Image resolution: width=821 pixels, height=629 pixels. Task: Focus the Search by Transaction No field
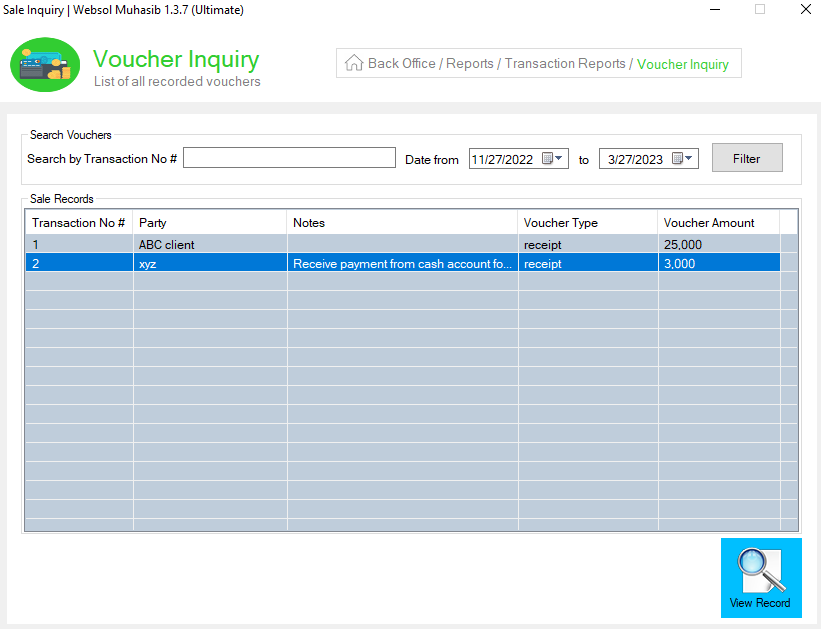coord(289,158)
